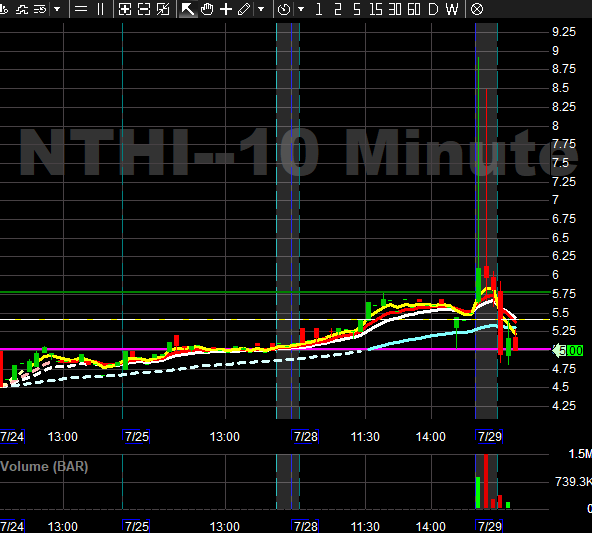The width and height of the screenshot is (592, 533).
Task: Click the 7/29 date label below volume
Action: tap(489, 526)
